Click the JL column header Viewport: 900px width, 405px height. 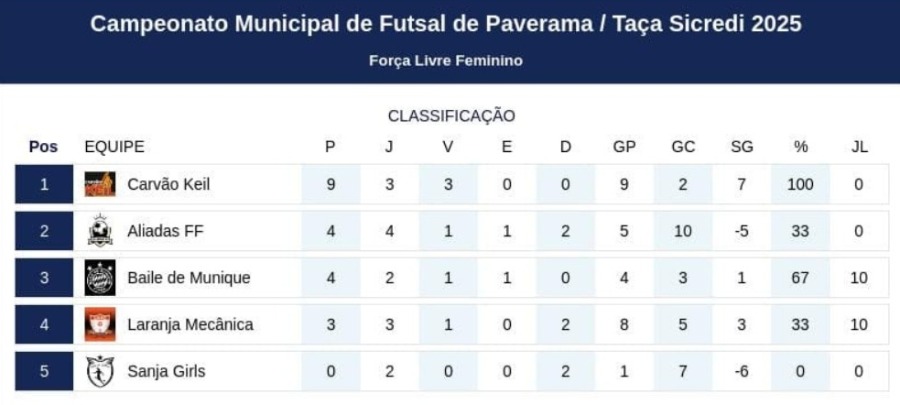click(x=859, y=147)
